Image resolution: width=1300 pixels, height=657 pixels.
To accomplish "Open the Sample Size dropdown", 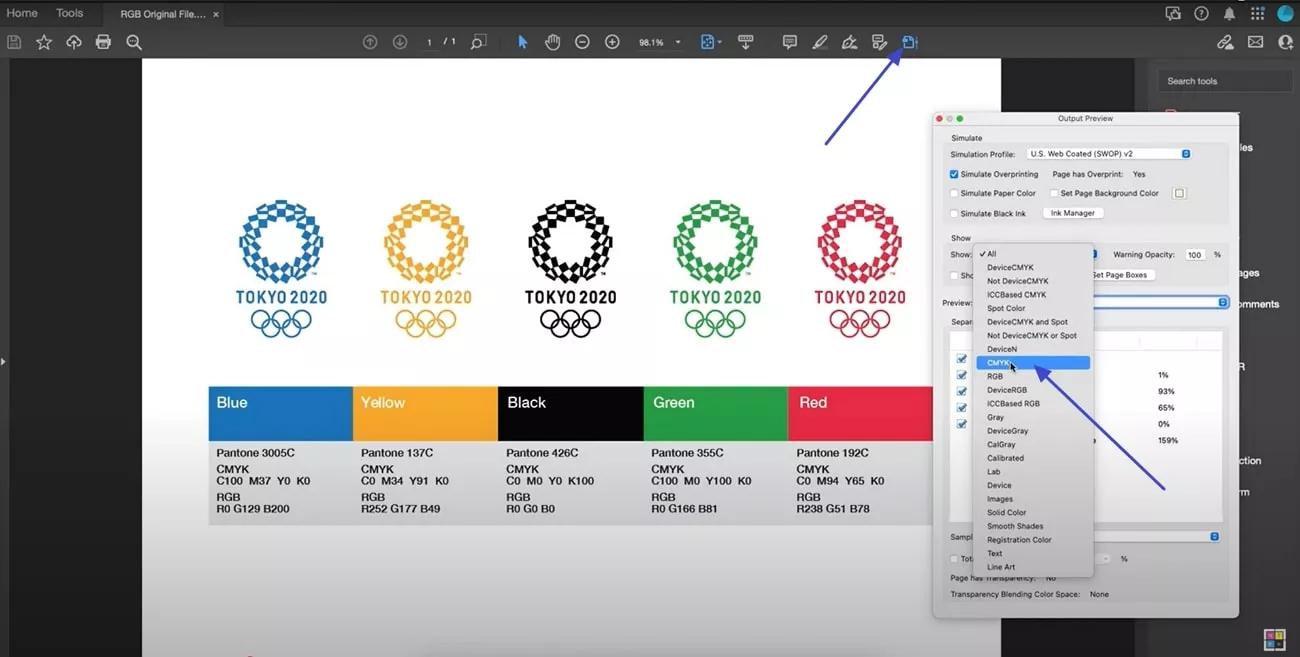I will point(1155,536).
